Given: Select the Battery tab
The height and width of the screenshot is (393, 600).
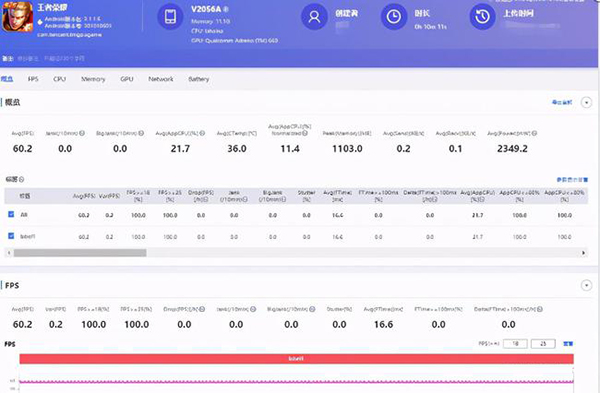Looking at the screenshot, I should tap(199, 79).
